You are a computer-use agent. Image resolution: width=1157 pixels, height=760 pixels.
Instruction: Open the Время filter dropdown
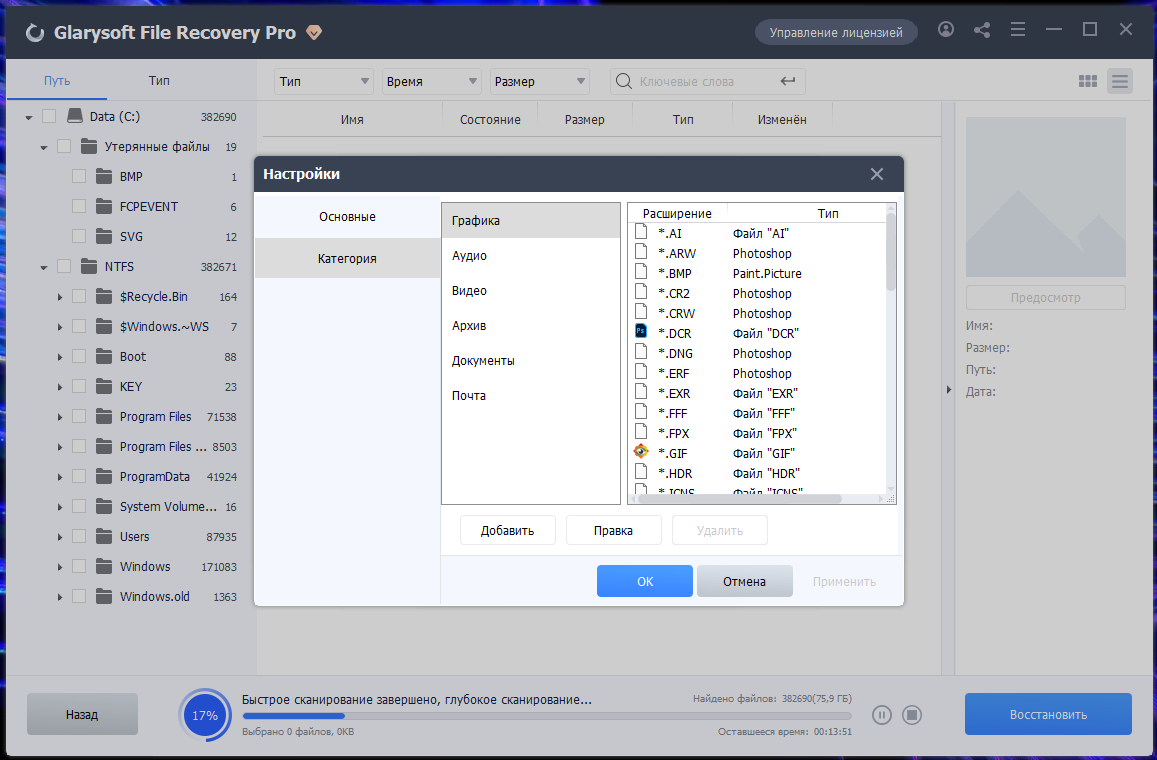tap(432, 81)
